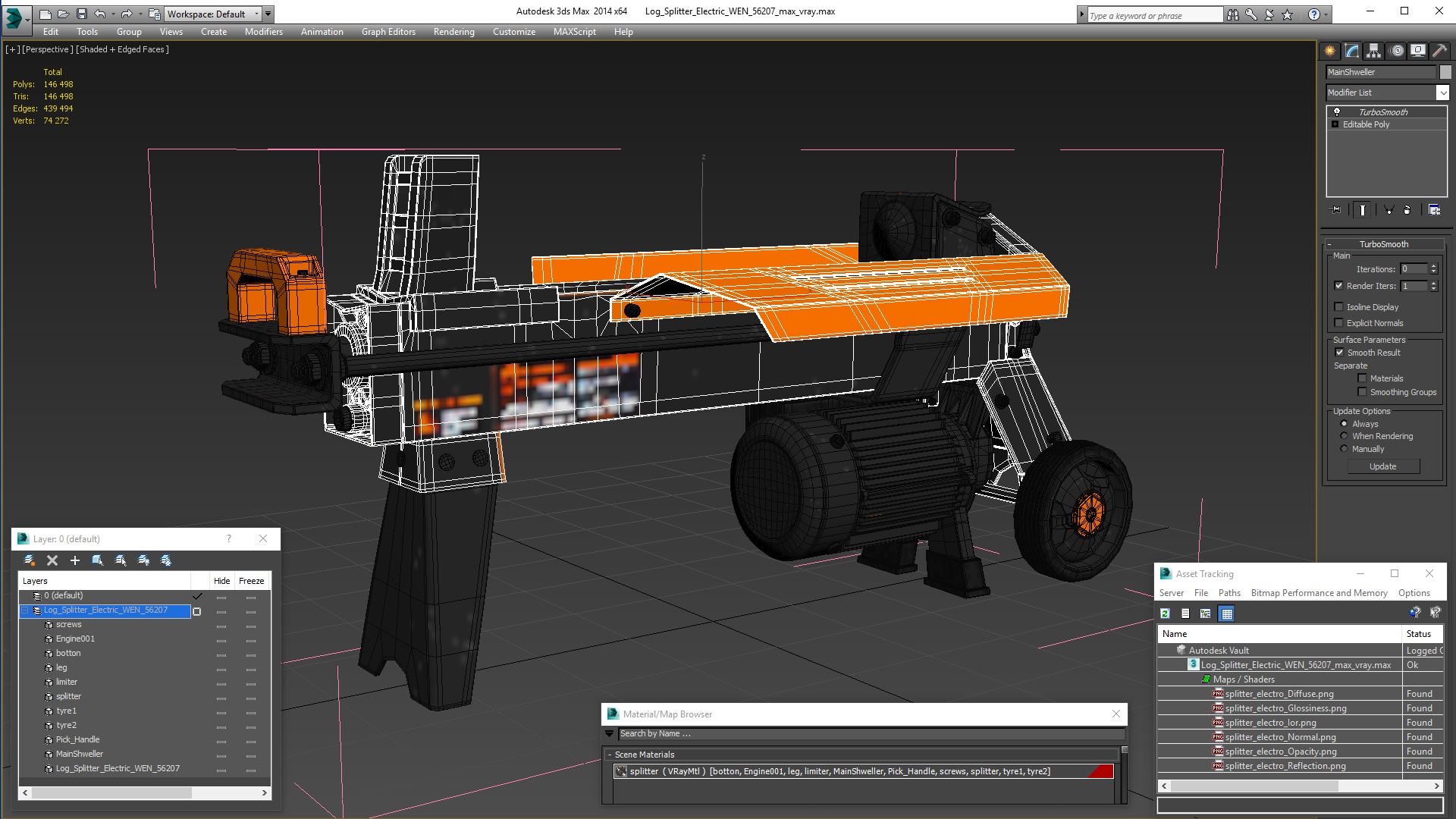Collapse the Log_Splitter_Electric_WEN_56207 layer tree

25,610
